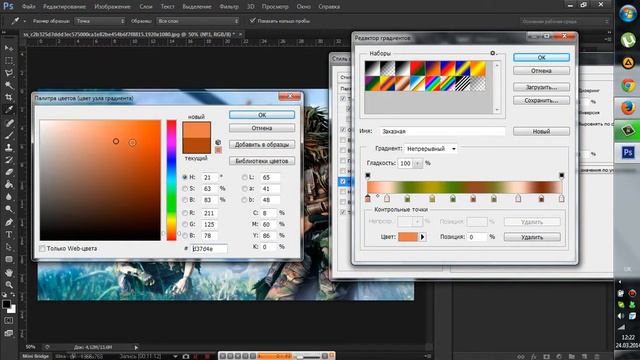
Task: Open the 'Окно' menu
Action: point(303,7)
